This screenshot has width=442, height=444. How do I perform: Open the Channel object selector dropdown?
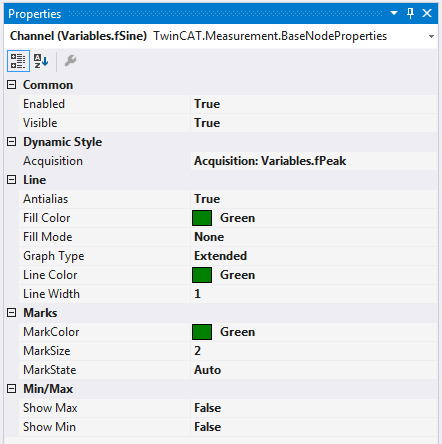click(431, 36)
